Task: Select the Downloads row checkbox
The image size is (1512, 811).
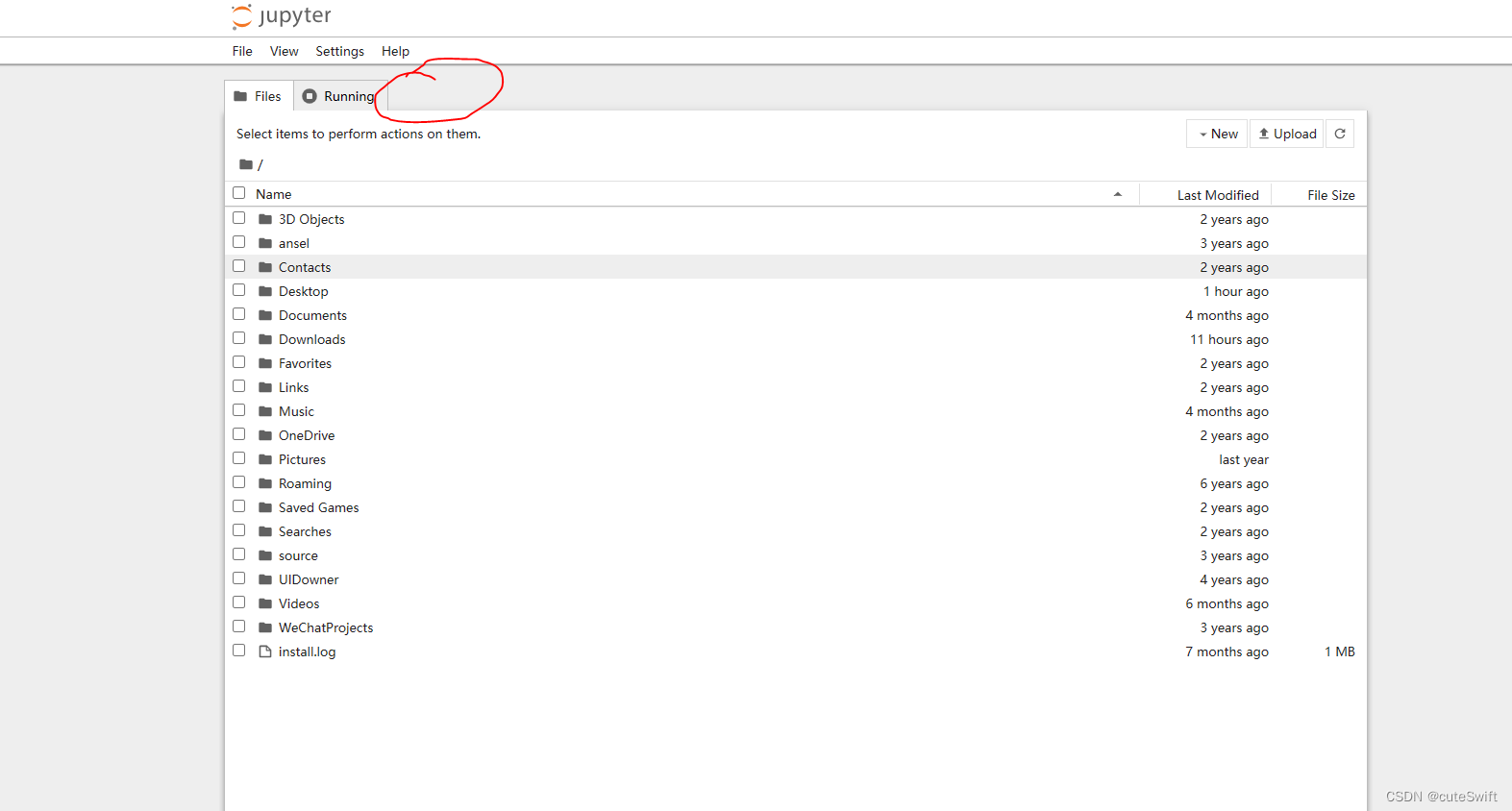Action: click(239, 338)
